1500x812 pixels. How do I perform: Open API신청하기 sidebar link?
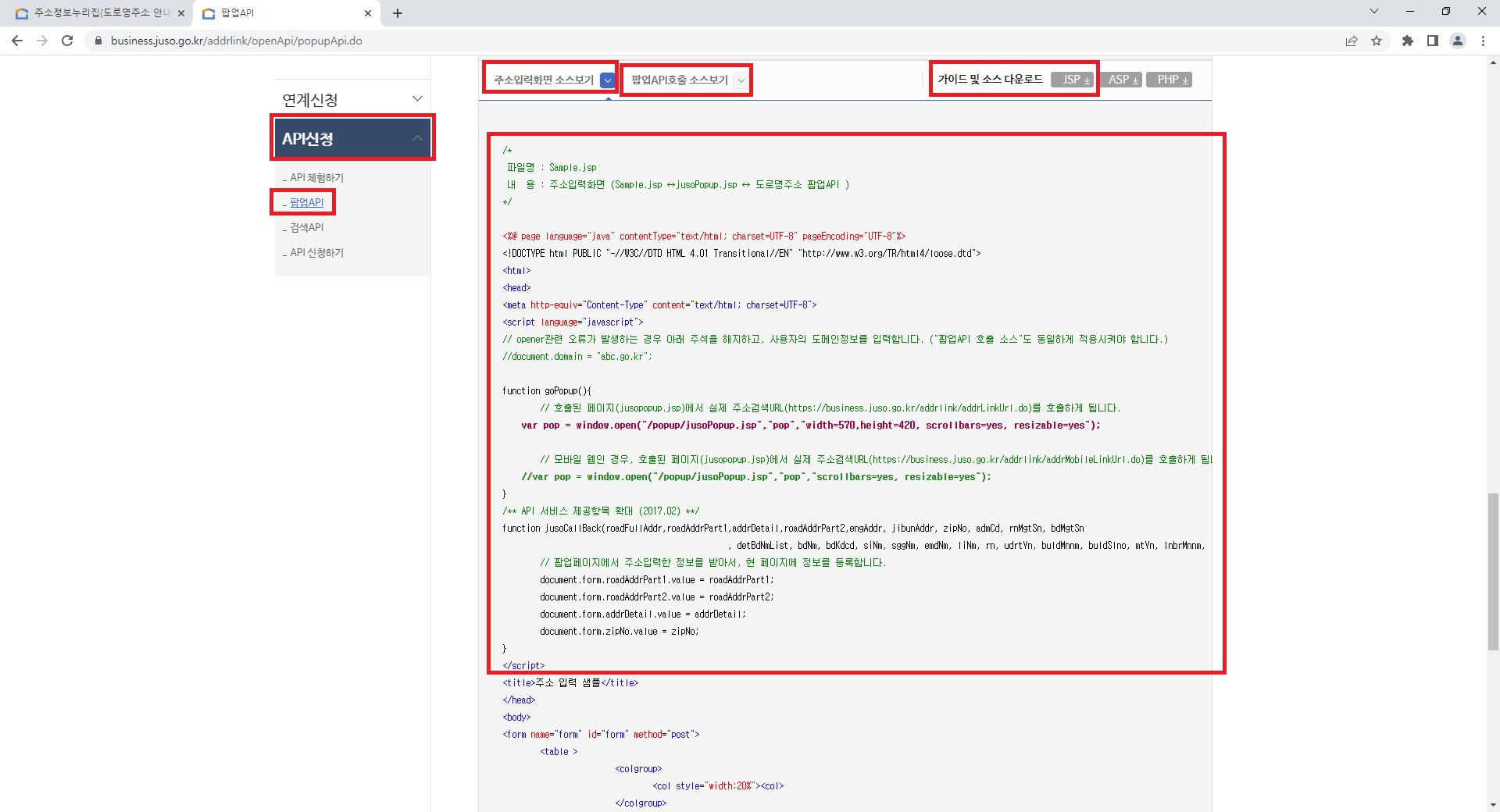pos(316,253)
